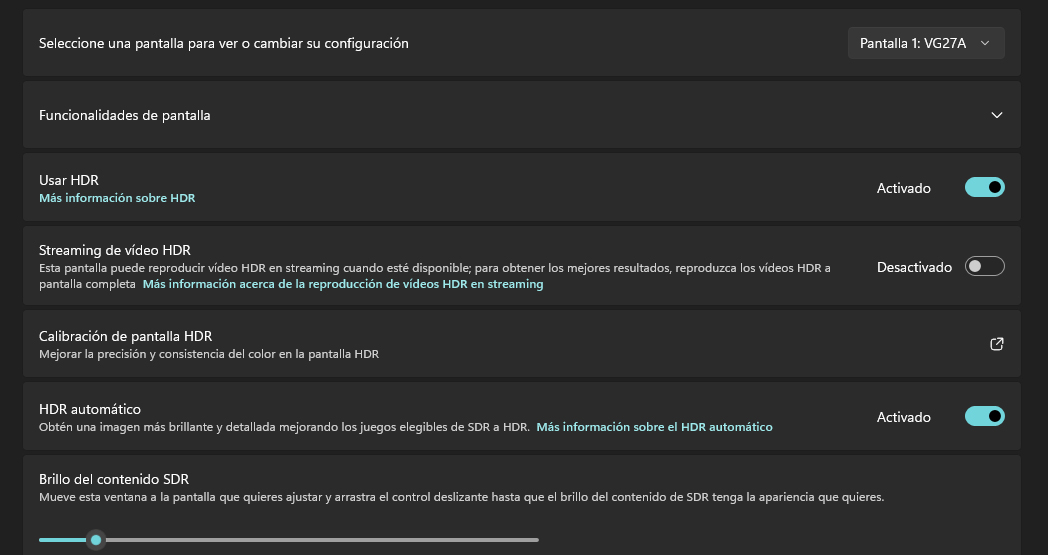The height and width of the screenshot is (555, 1048).
Task: Click the external link icon for Calibración de pantalla HDR
Action: pyautogui.click(x=997, y=344)
